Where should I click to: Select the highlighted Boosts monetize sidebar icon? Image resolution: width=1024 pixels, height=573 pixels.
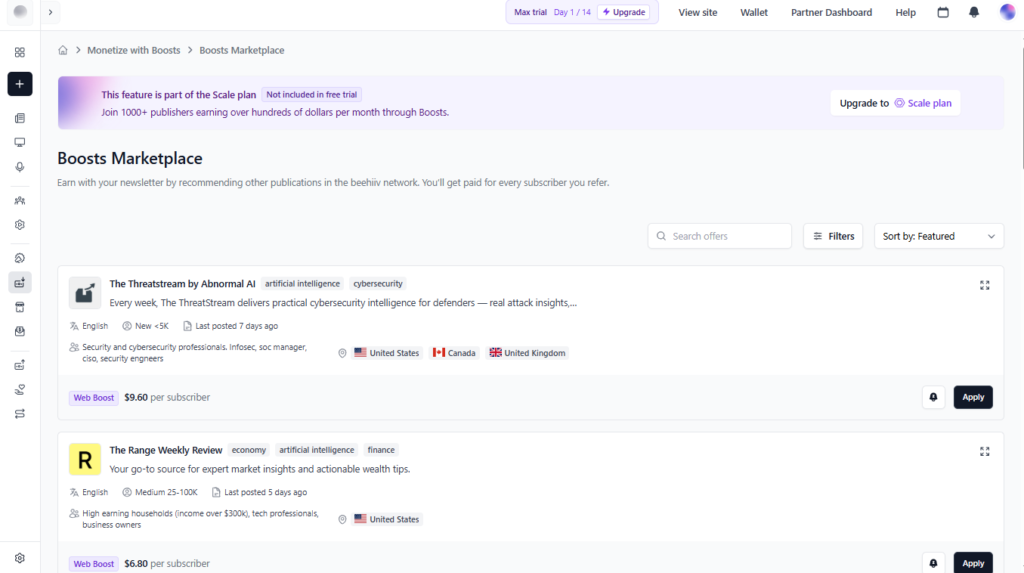pyautogui.click(x=20, y=283)
